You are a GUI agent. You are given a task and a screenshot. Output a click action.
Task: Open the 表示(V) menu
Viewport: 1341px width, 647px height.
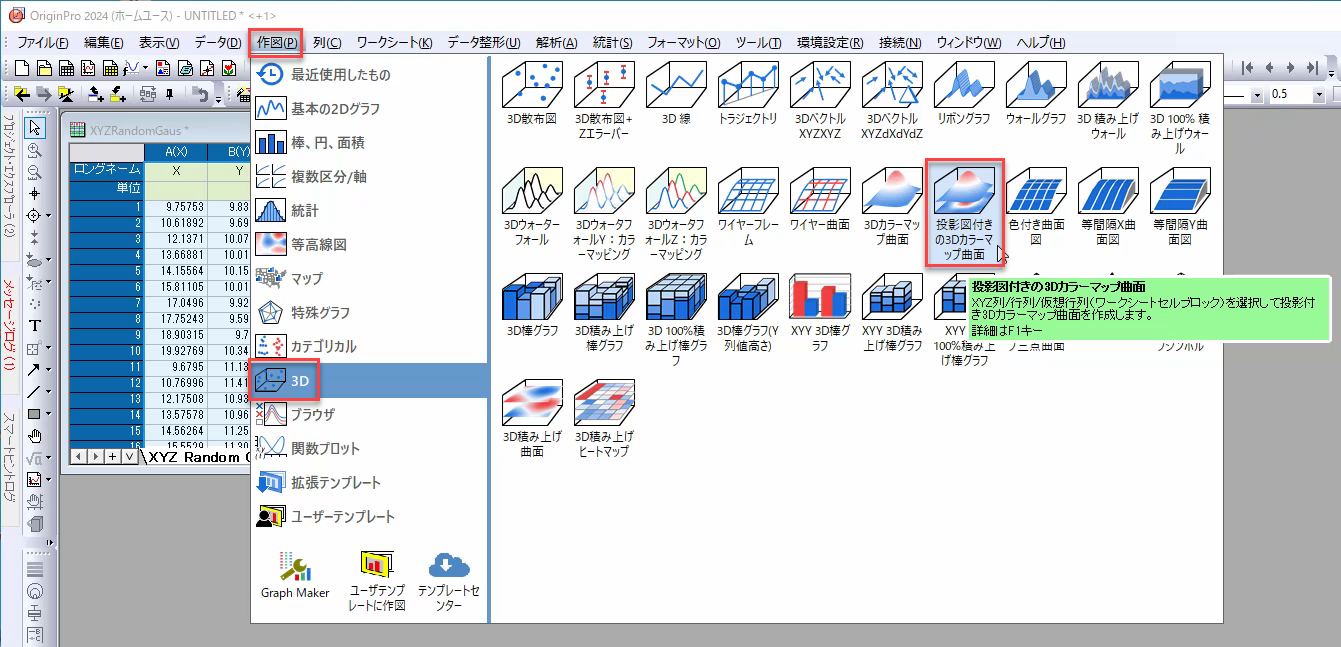tap(159, 42)
